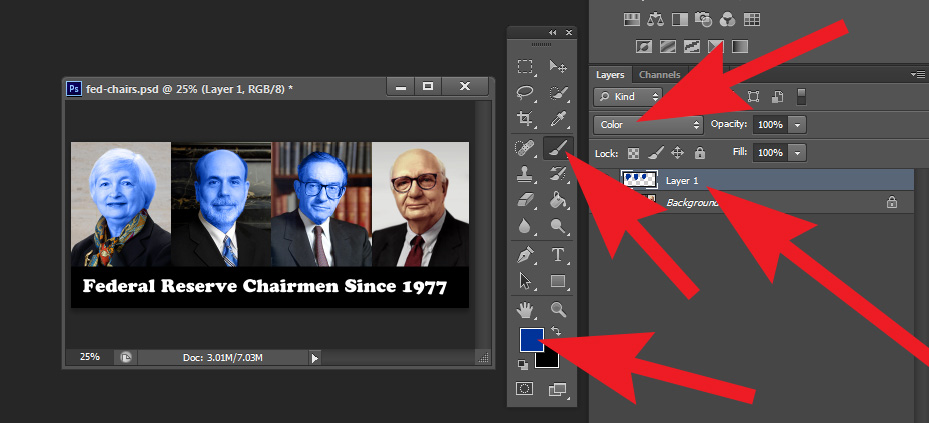Image resolution: width=929 pixels, height=423 pixels.
Task: Filter layers for smart objects
Action: [x=777, y=97]
